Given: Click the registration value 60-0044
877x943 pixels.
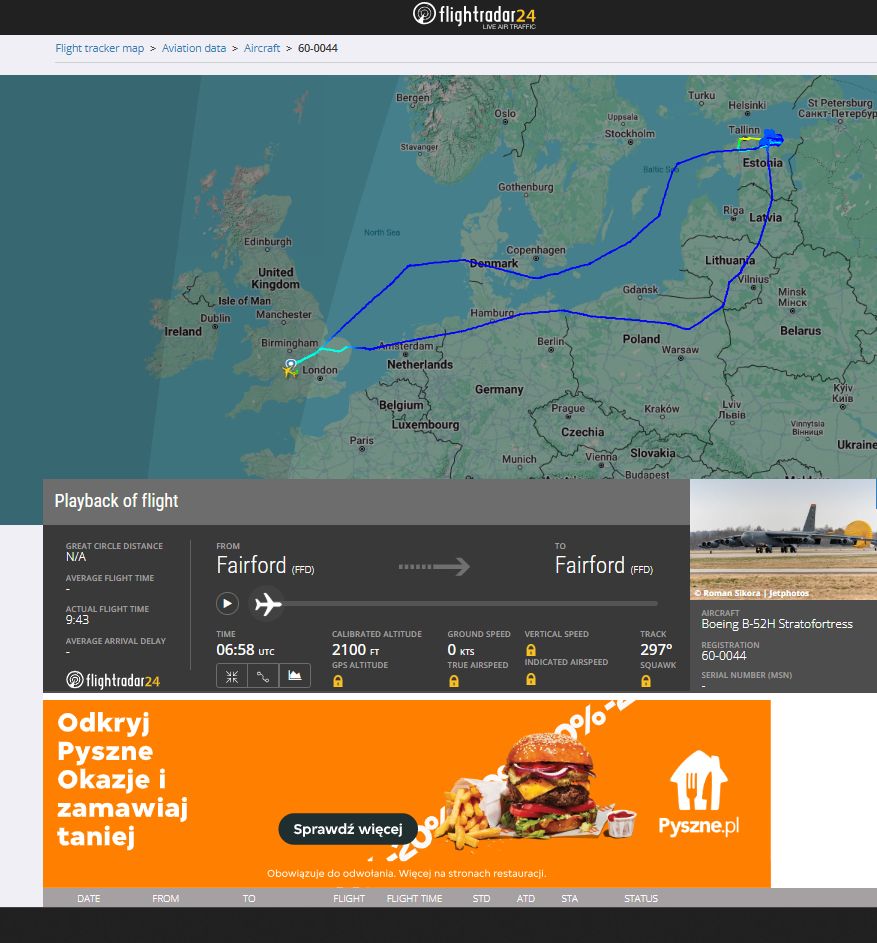Looking at the screenshot, I should 724,656.
